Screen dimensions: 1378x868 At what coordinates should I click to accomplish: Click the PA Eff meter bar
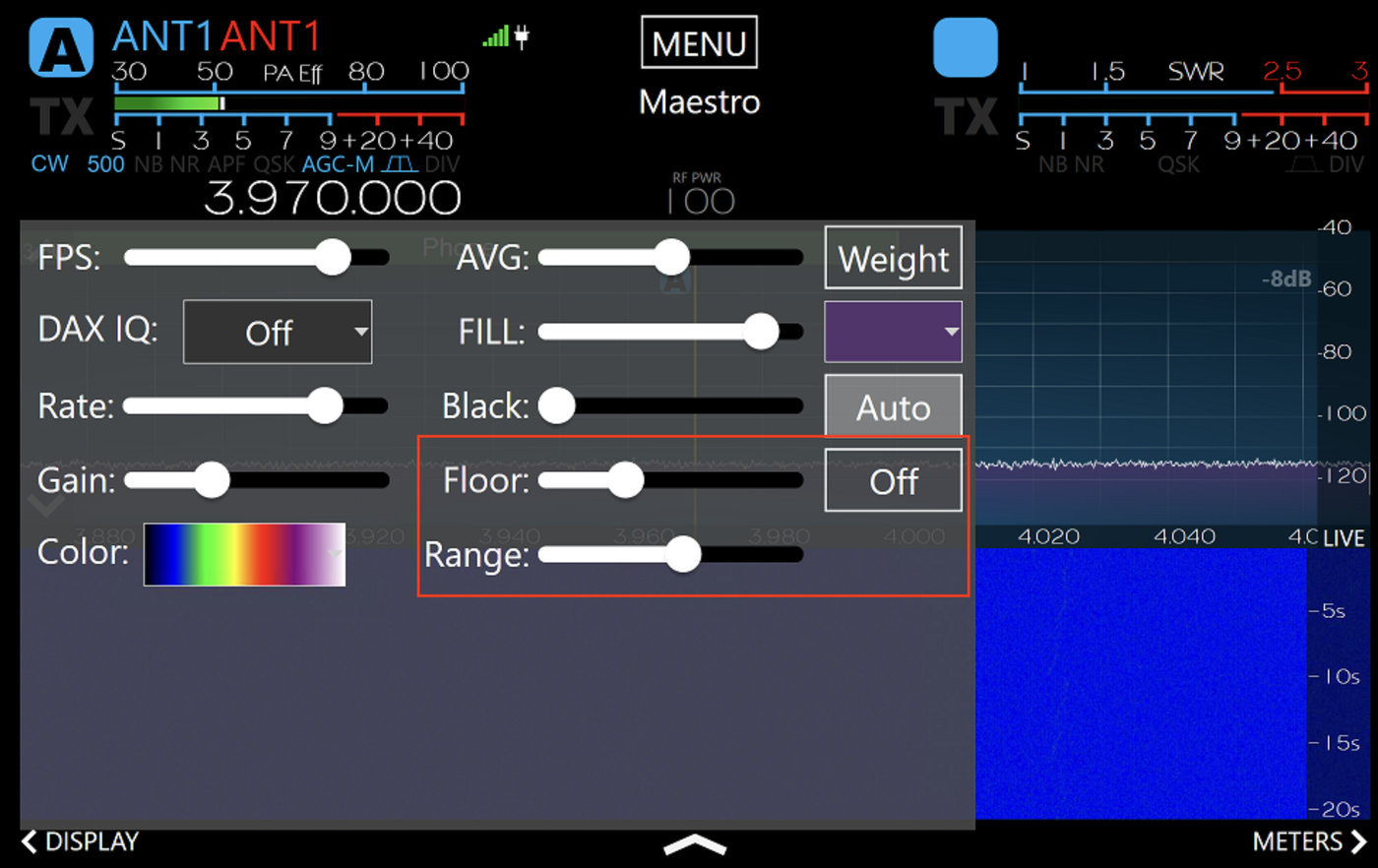click(288, 102)
